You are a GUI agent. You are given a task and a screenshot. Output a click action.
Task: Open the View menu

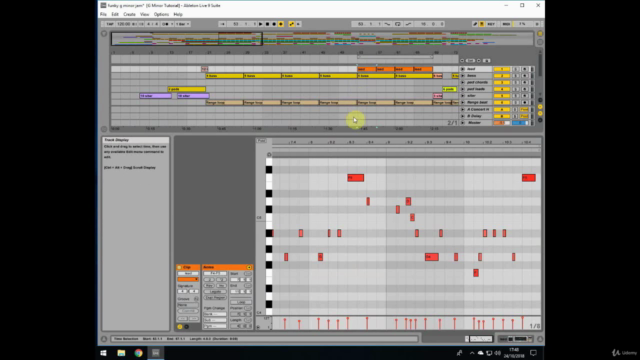tap(144, 14)
